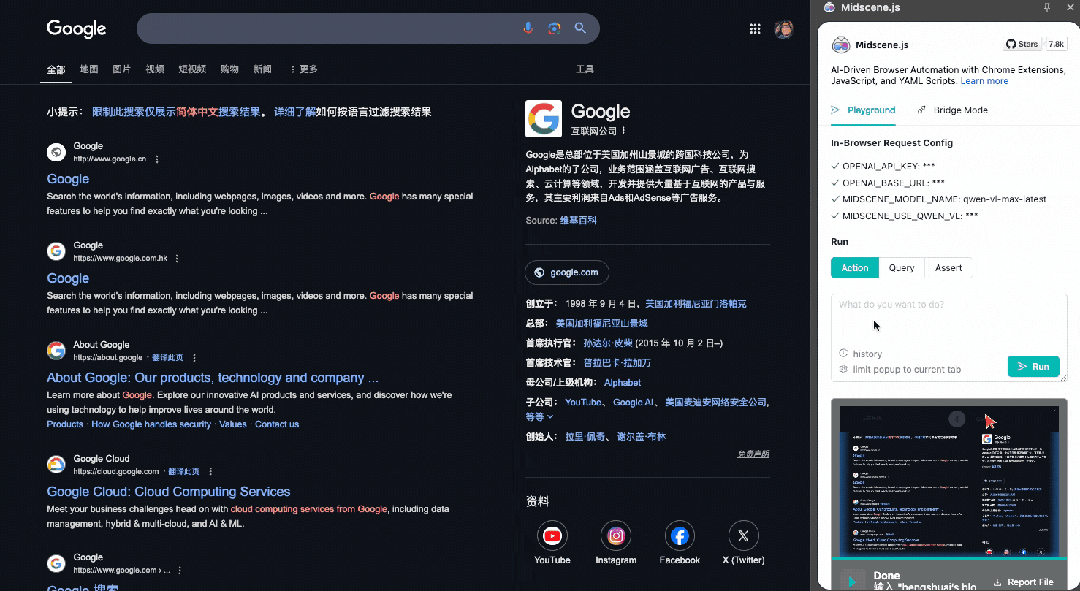This screenshot has width=1080, height=591.
Task: Open the google.com website button
Action: tap(567, 273)
